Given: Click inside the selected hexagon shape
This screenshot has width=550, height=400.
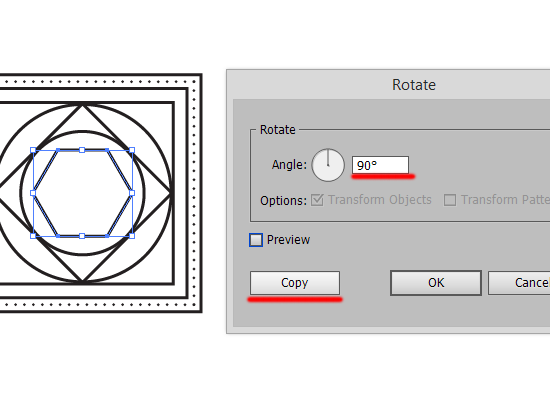Looking at the screenshot, I should (x=82, y=193).
